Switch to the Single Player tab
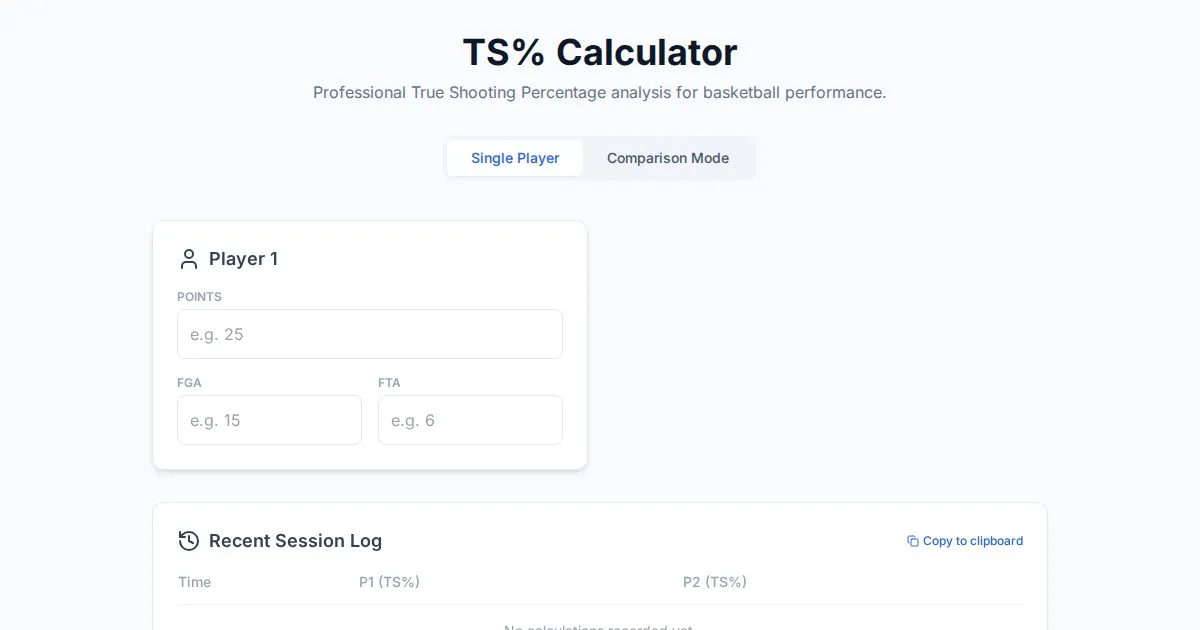The width and height of the screenshot is (1200, 630). point(515,158)
